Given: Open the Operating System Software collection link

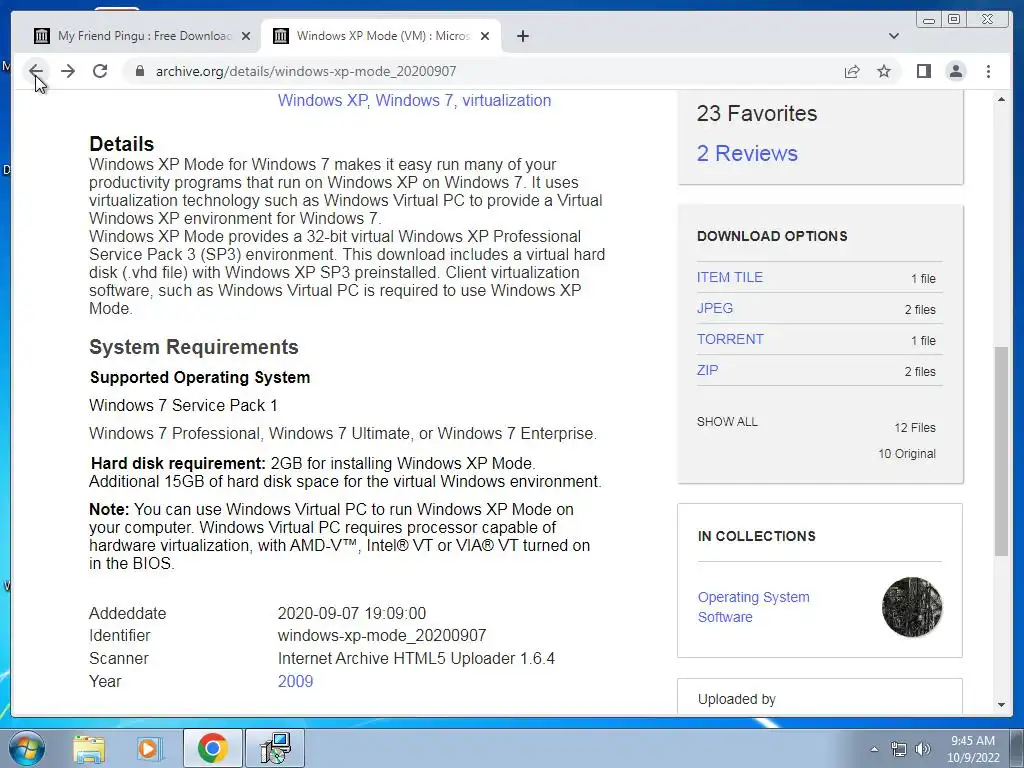Looking at the screenshot, I should click(x=754, y=607).
